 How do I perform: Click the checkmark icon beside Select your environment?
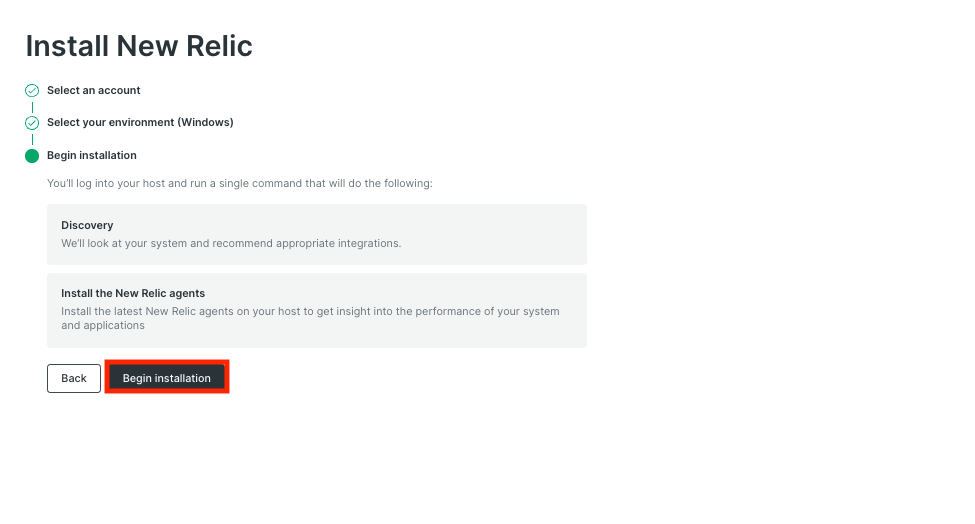pos(32,123)
